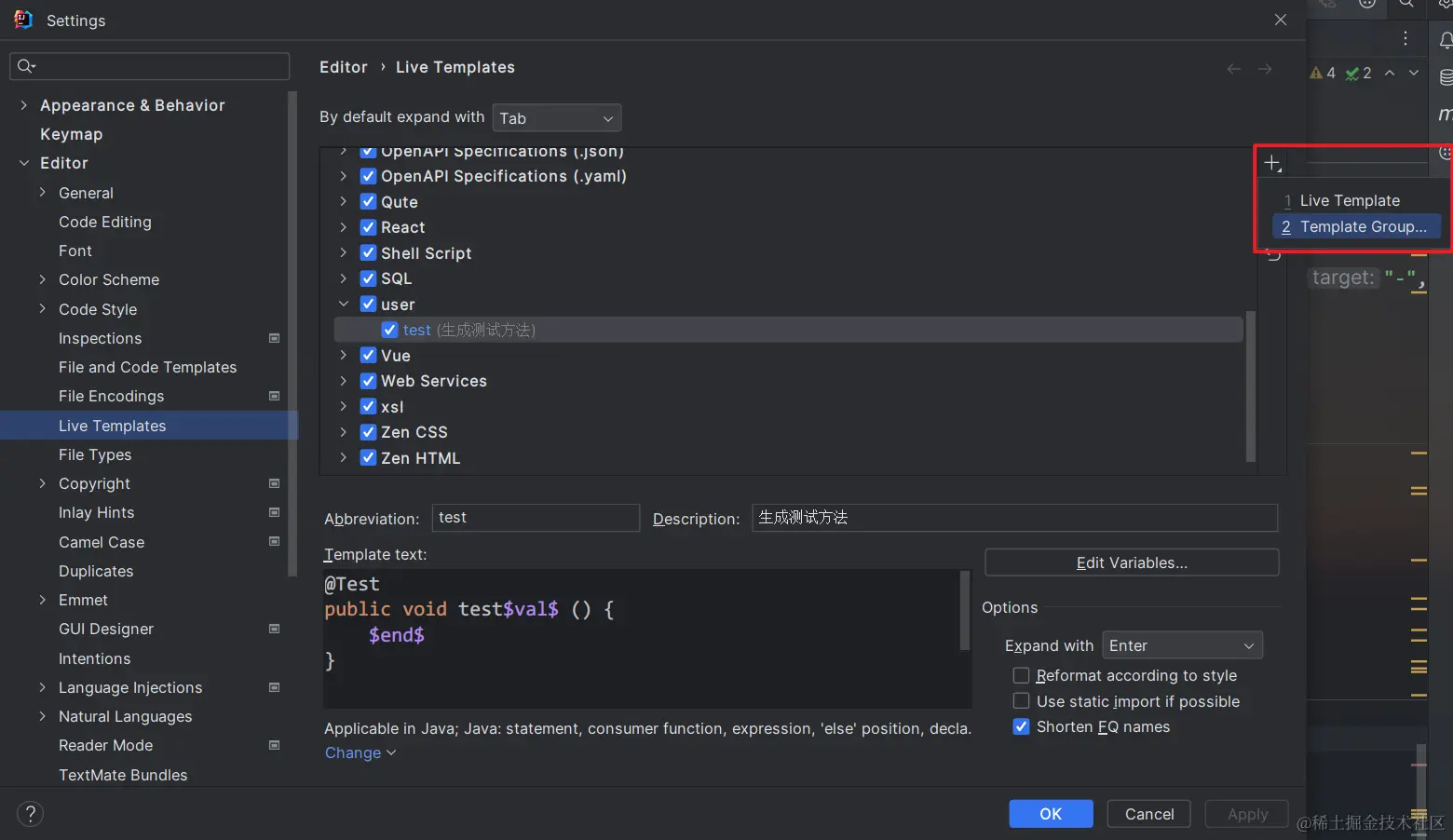
Task: Click the IDE notifications bell icon
Action: tap(1445, 40)
